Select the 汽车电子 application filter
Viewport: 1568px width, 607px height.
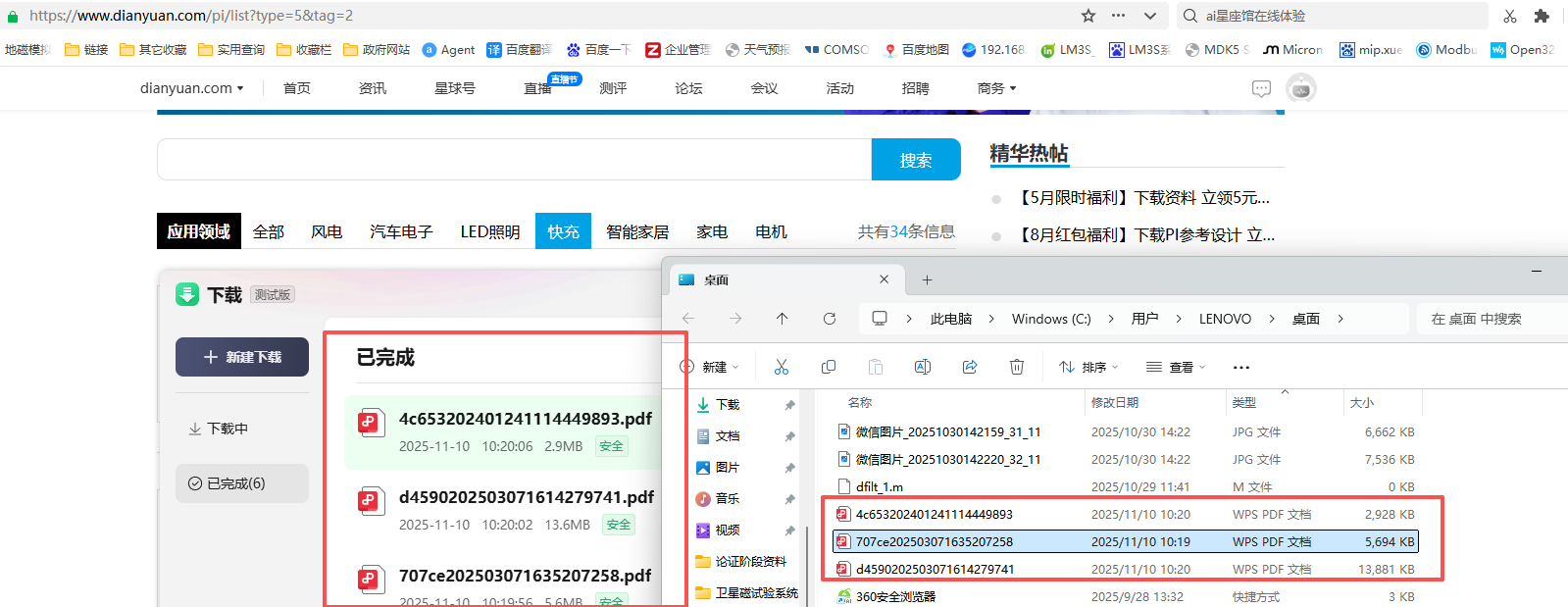pyautogui.click(x=401, y=231)
